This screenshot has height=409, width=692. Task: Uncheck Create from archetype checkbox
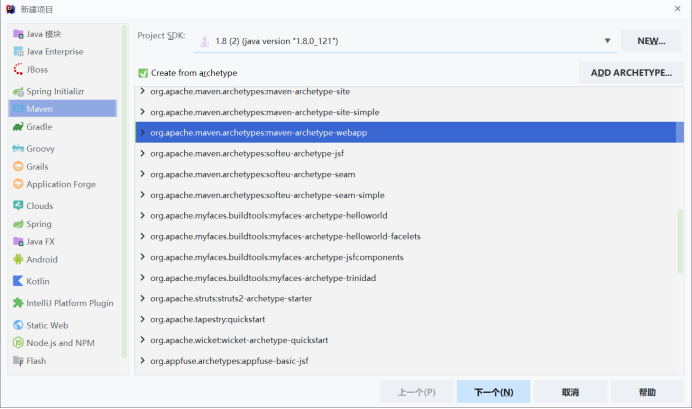click(x=143, y=73)
